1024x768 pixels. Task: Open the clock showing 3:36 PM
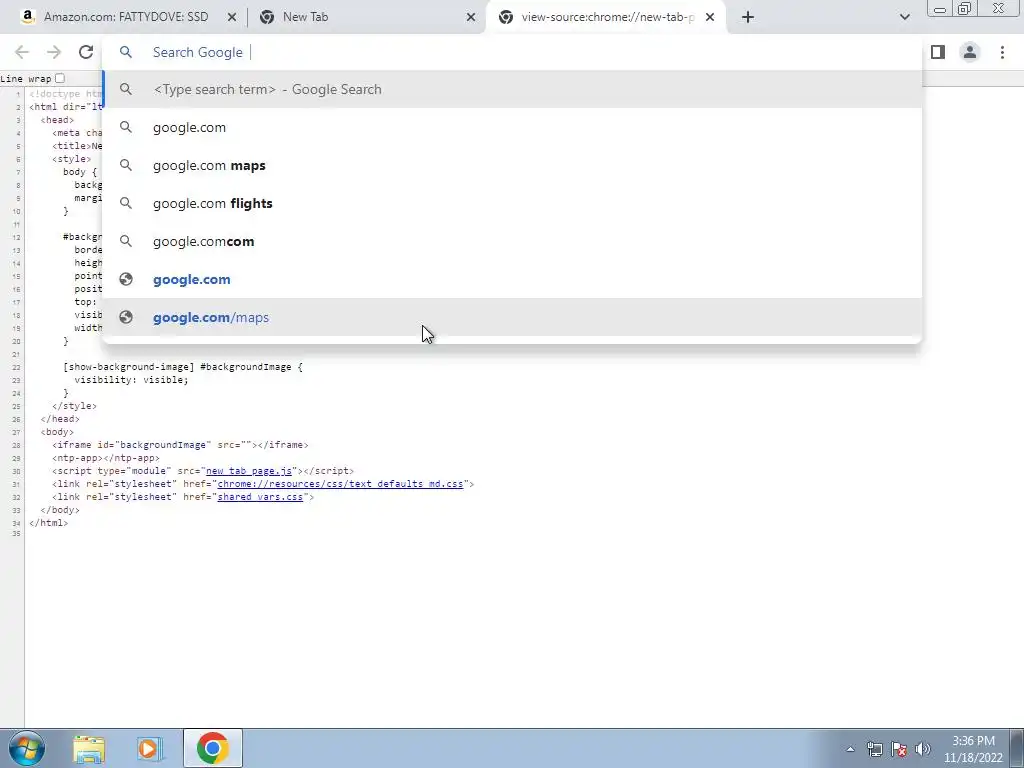coord(973,749)
